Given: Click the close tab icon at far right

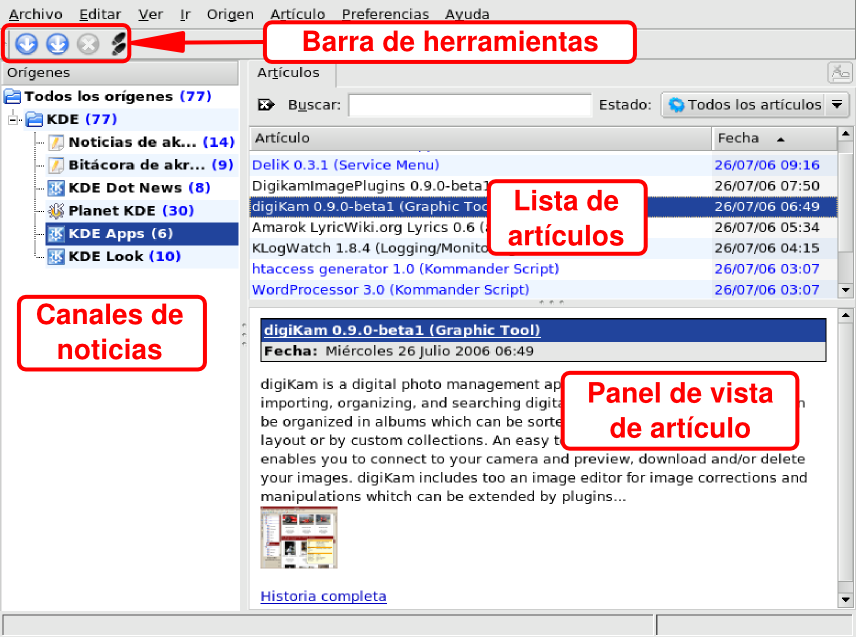Looking at the screenshot, I should point(838,73).
